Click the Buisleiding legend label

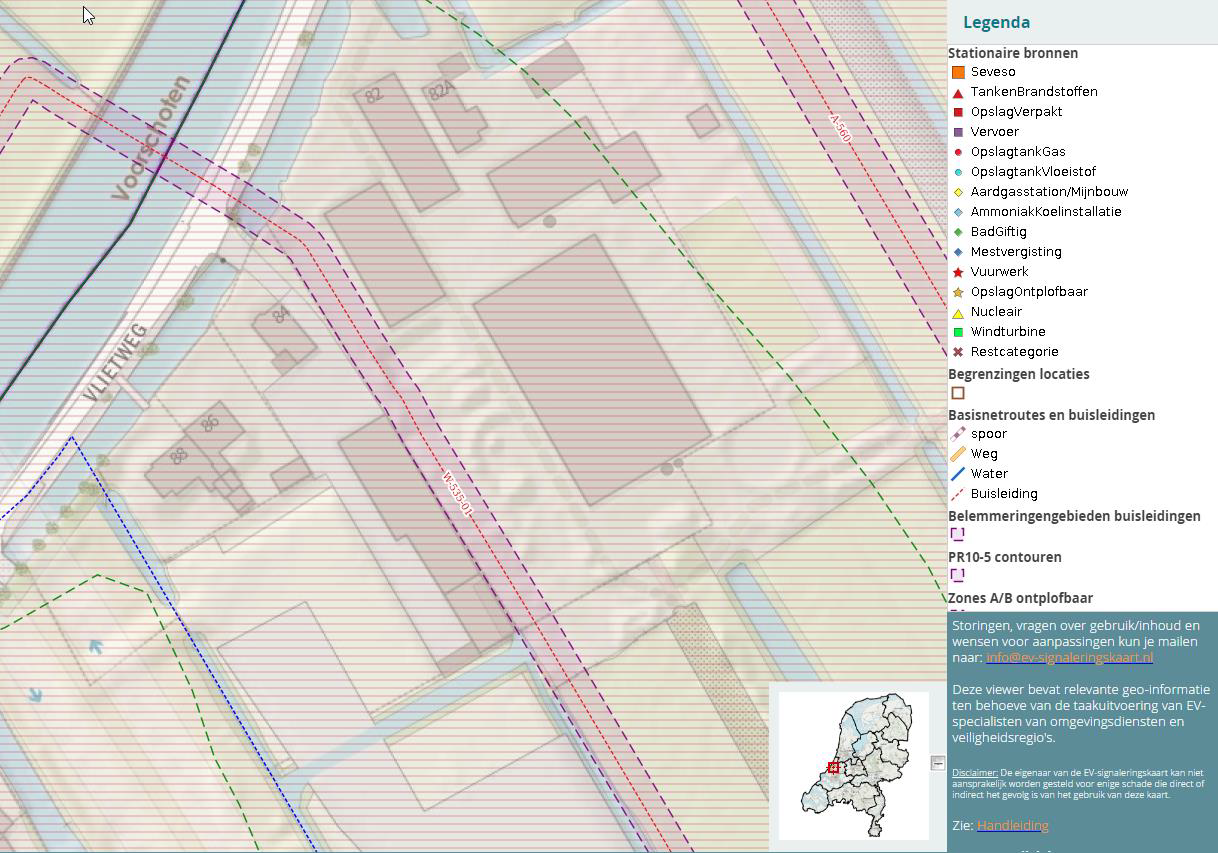point(1004,494)
